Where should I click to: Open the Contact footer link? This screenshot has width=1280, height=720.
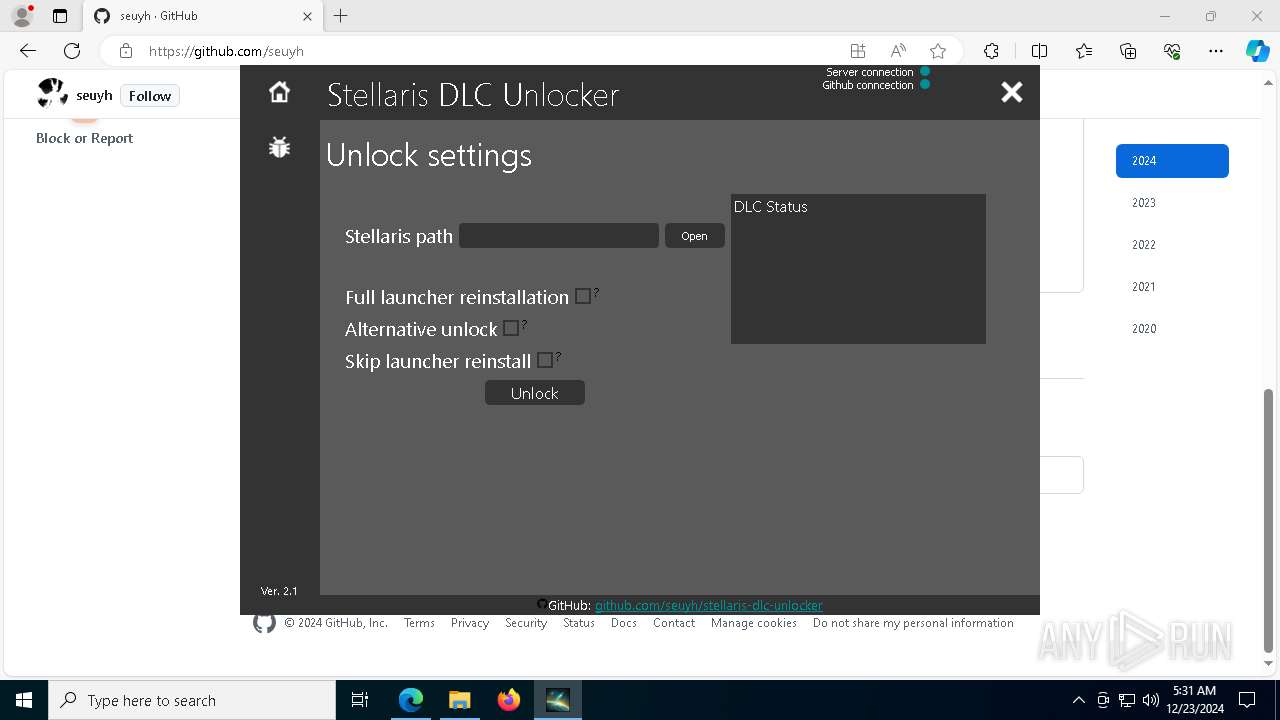point(674,623)
